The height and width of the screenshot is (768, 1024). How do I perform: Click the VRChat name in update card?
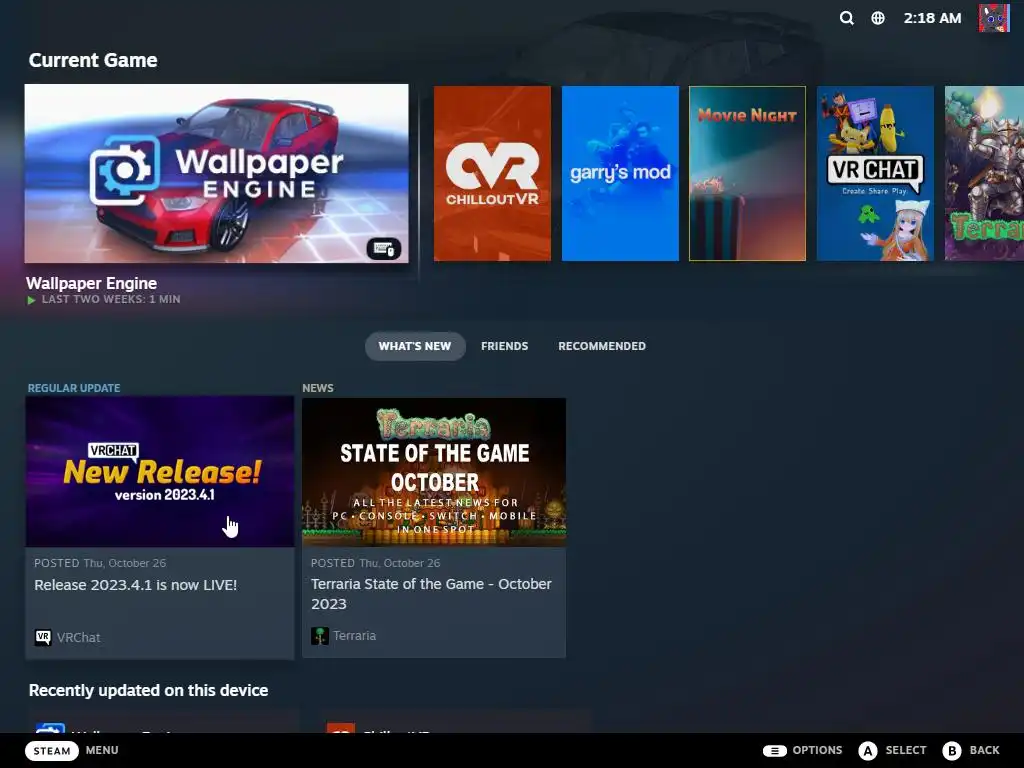pos(78,637)
